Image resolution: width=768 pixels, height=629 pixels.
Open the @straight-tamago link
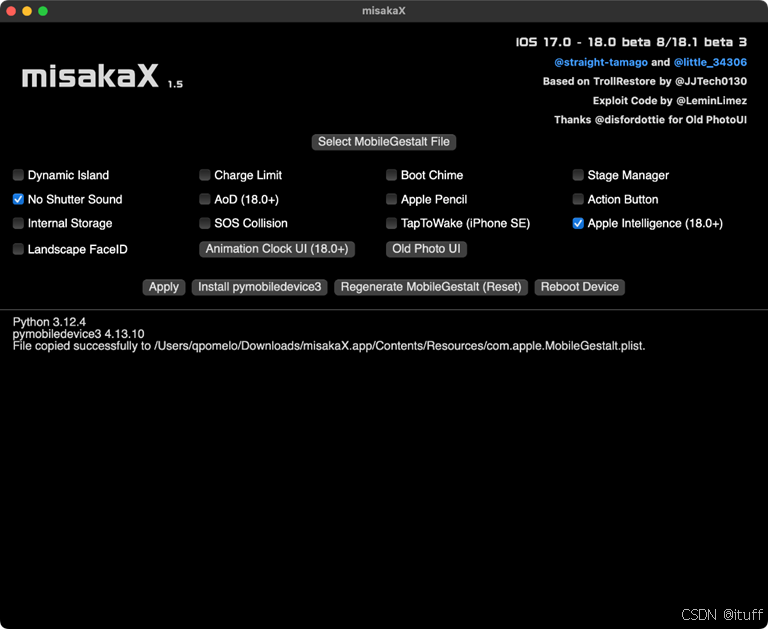[x=600, y=62]
